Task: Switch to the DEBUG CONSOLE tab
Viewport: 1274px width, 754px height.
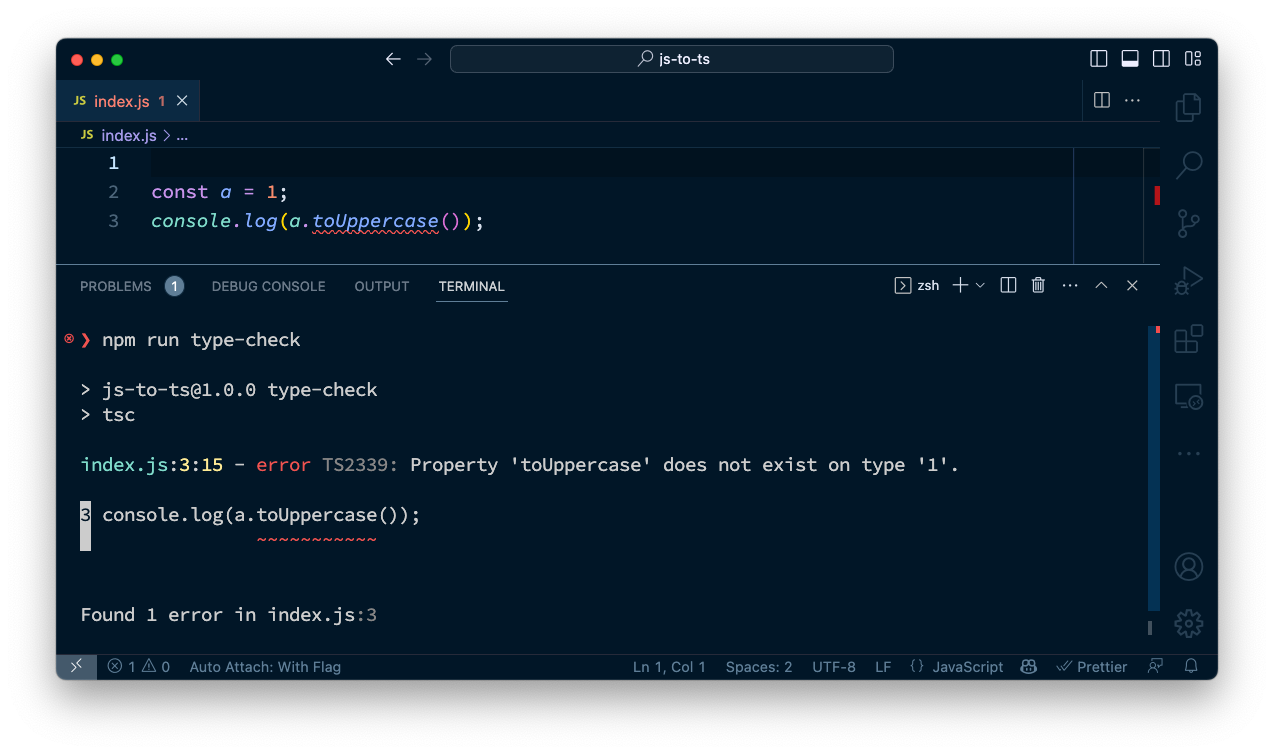Action: (x=268, y=286)
